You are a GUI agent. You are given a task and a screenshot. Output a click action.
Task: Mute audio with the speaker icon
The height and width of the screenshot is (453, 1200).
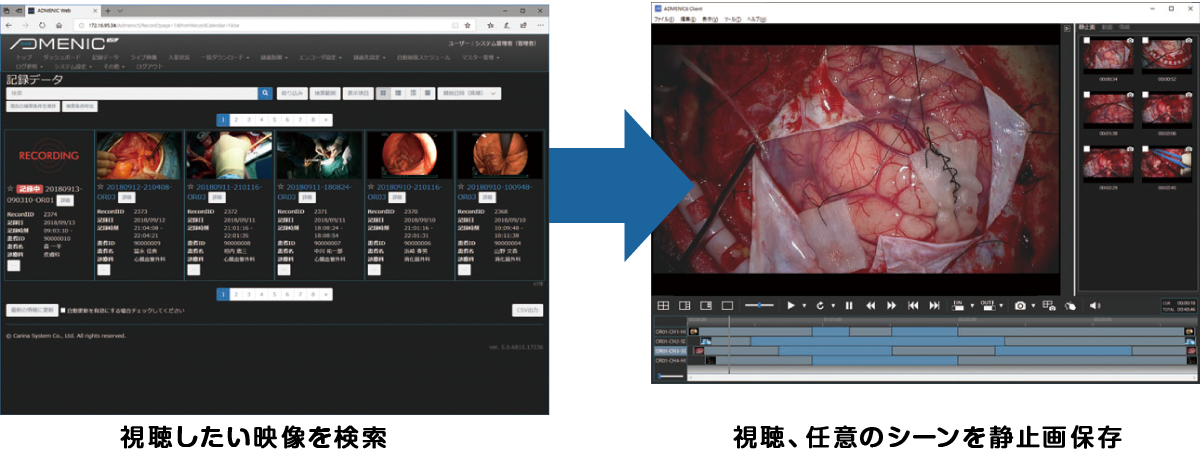coord(1094,305)
